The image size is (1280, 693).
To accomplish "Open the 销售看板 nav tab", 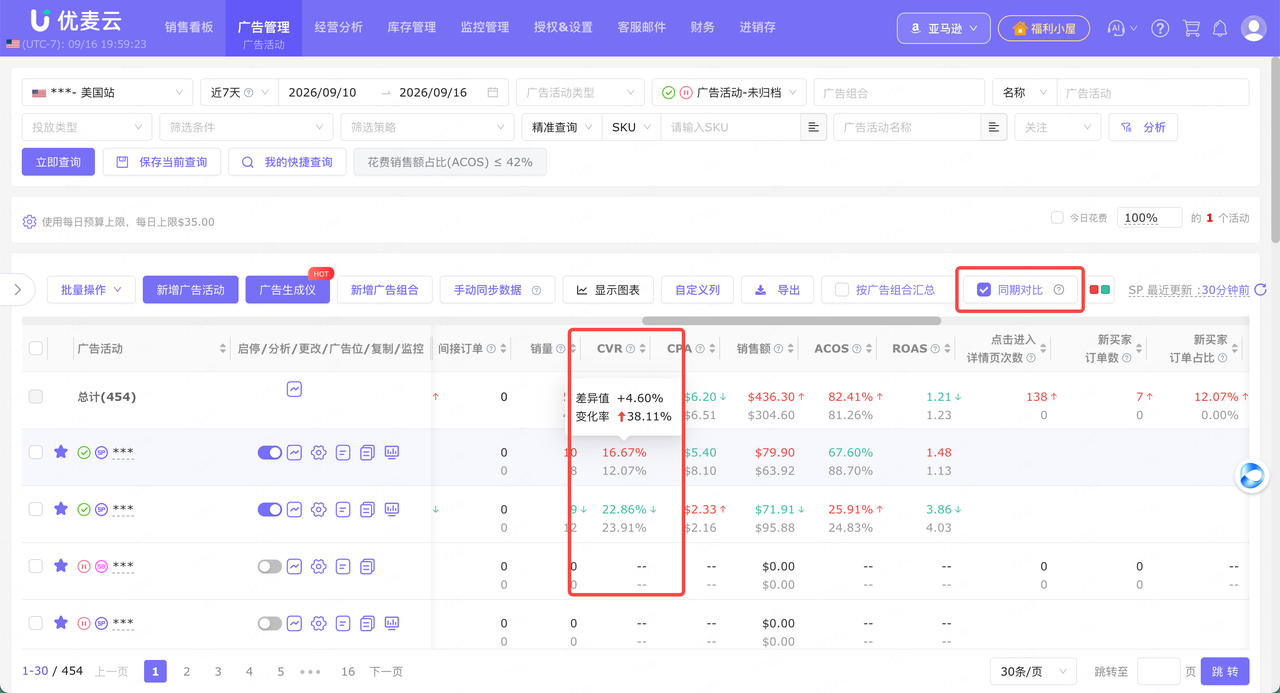I will (189, 27).
